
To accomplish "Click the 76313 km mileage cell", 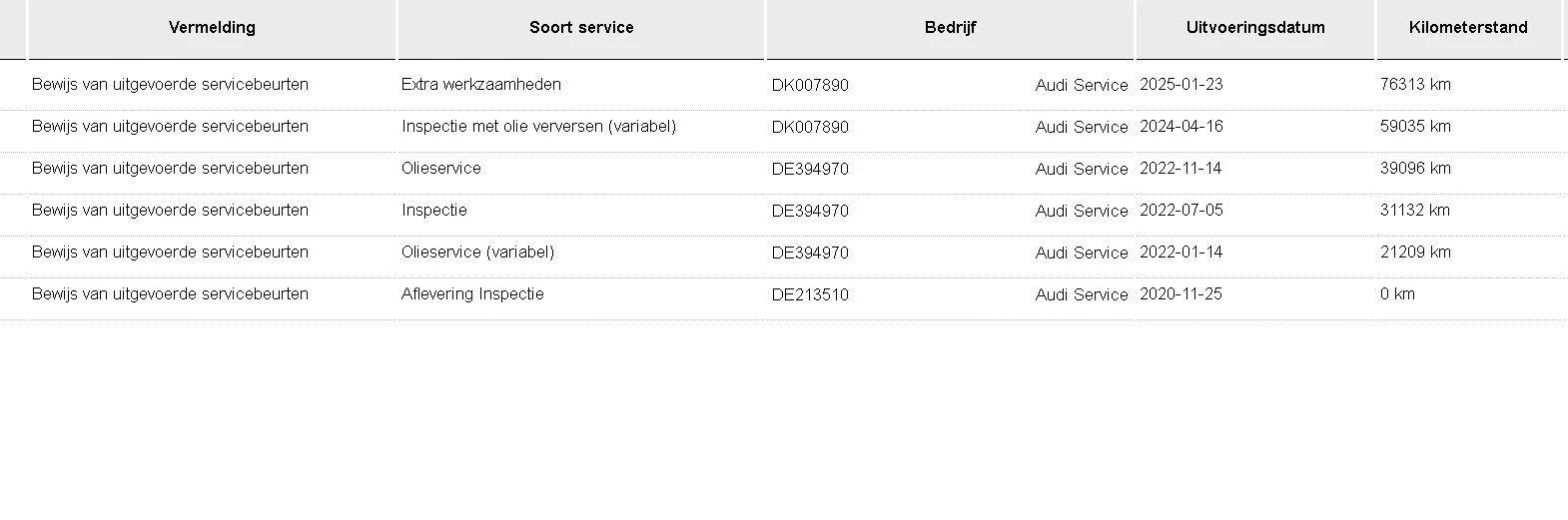I will (1415, 85).
